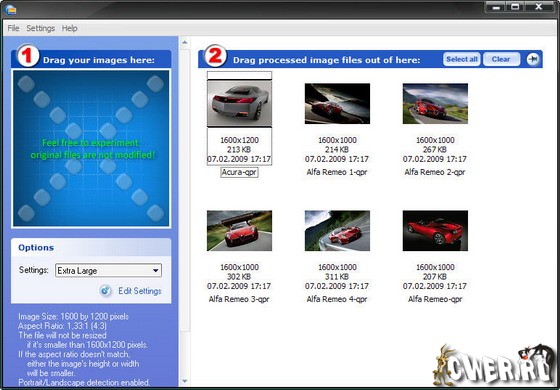
Task: Click the Aspect Ratio 1.33:1 text
Action: tap(62, 326)
